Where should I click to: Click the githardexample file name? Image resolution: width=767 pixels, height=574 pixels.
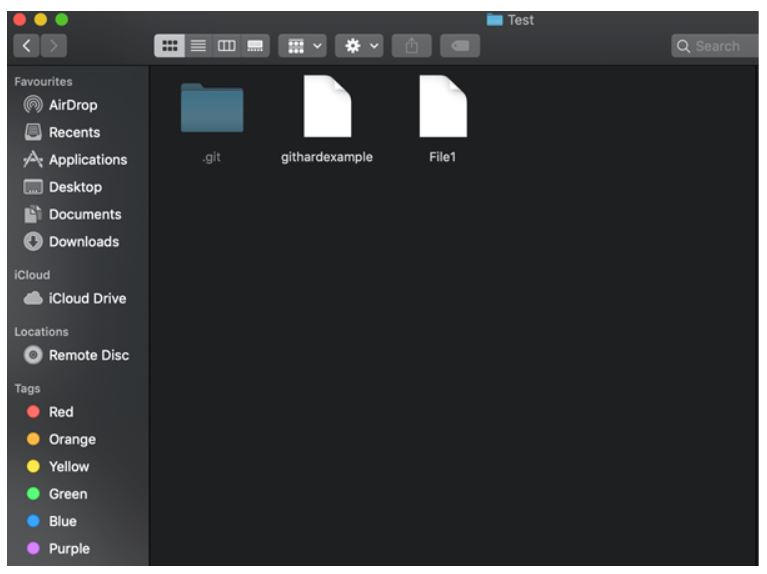[x=327, y=157]
